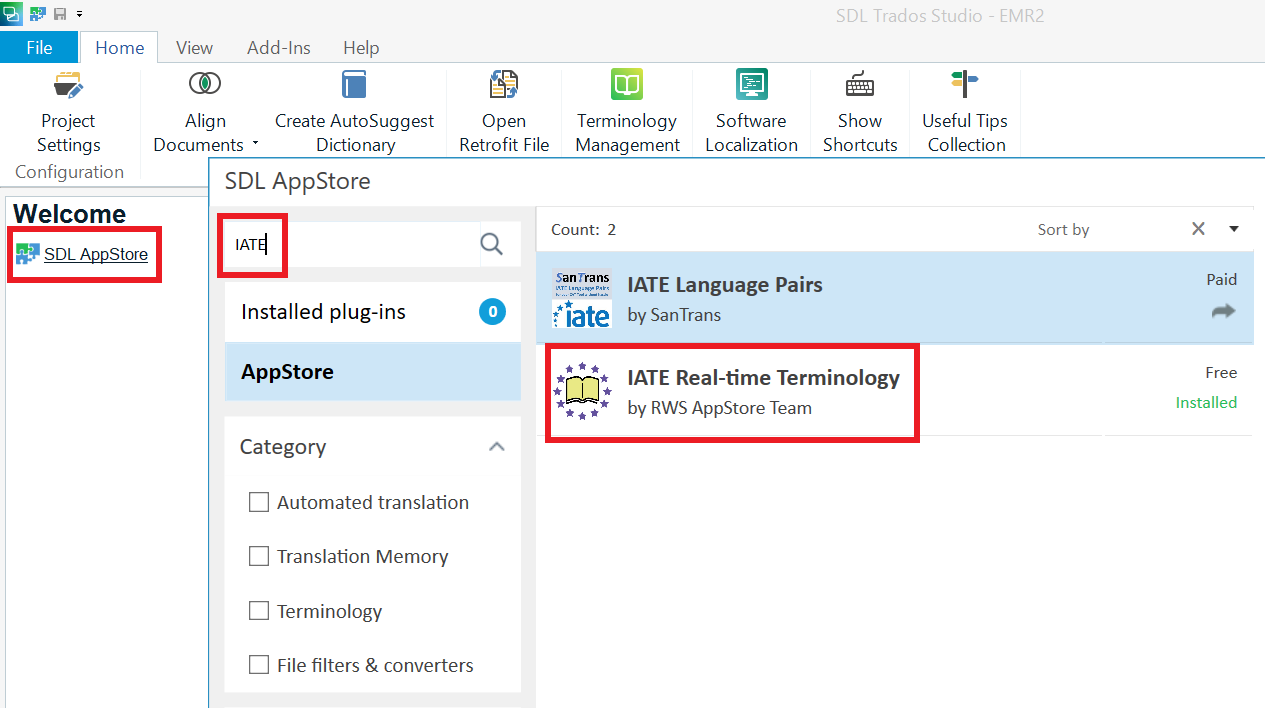Open the Help ribbon tab
Screen dimensions: 1265x708
[x=361, y=47]
